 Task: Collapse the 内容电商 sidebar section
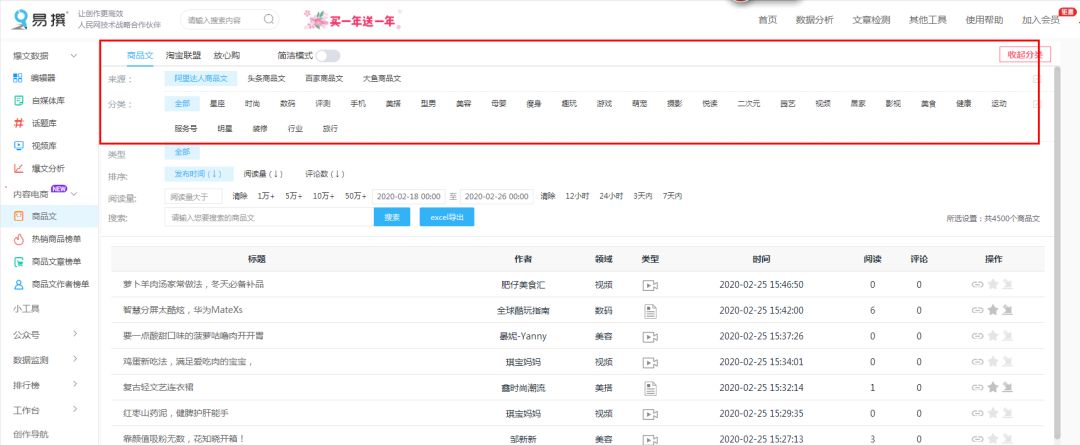click(x=74, y=194)
